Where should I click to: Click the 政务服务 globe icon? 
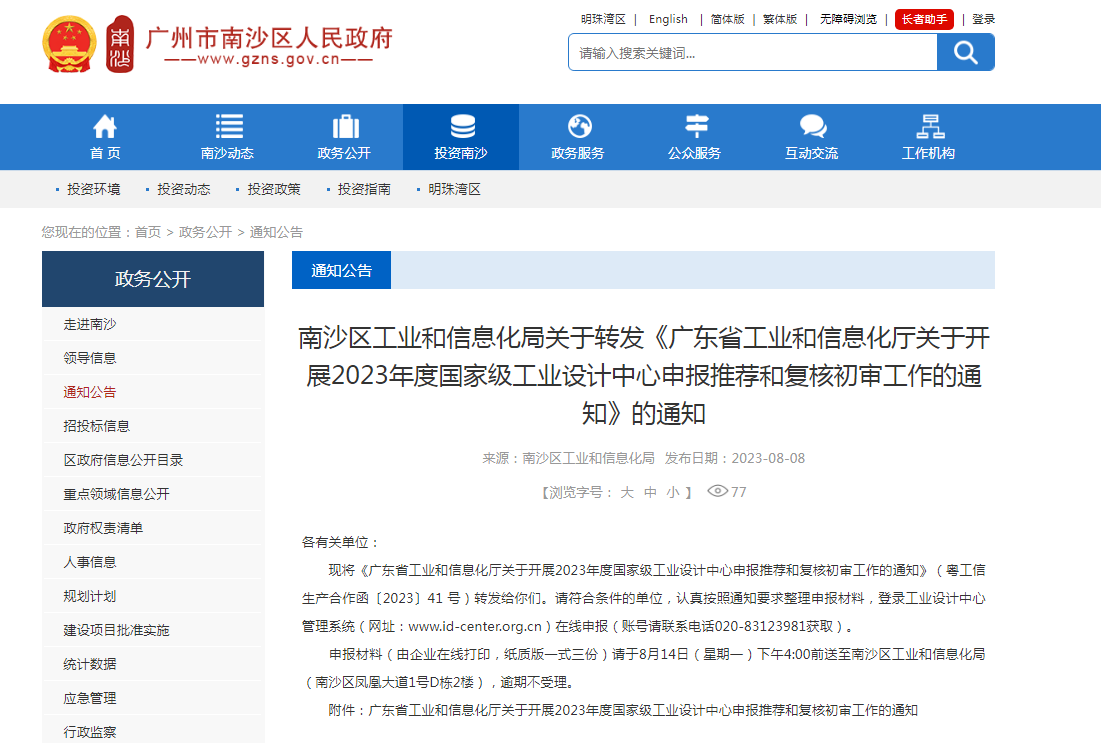click(579, 126)
